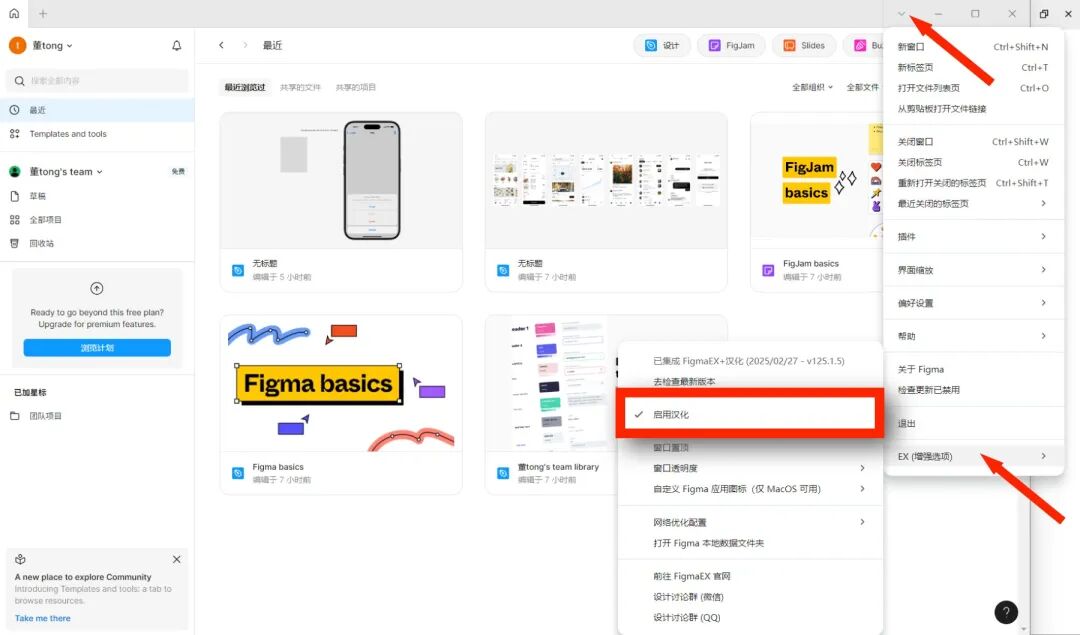Go forward with the right chevron arrow
The height and width of the screenshot is (635, 1080).
coord(245,45)
